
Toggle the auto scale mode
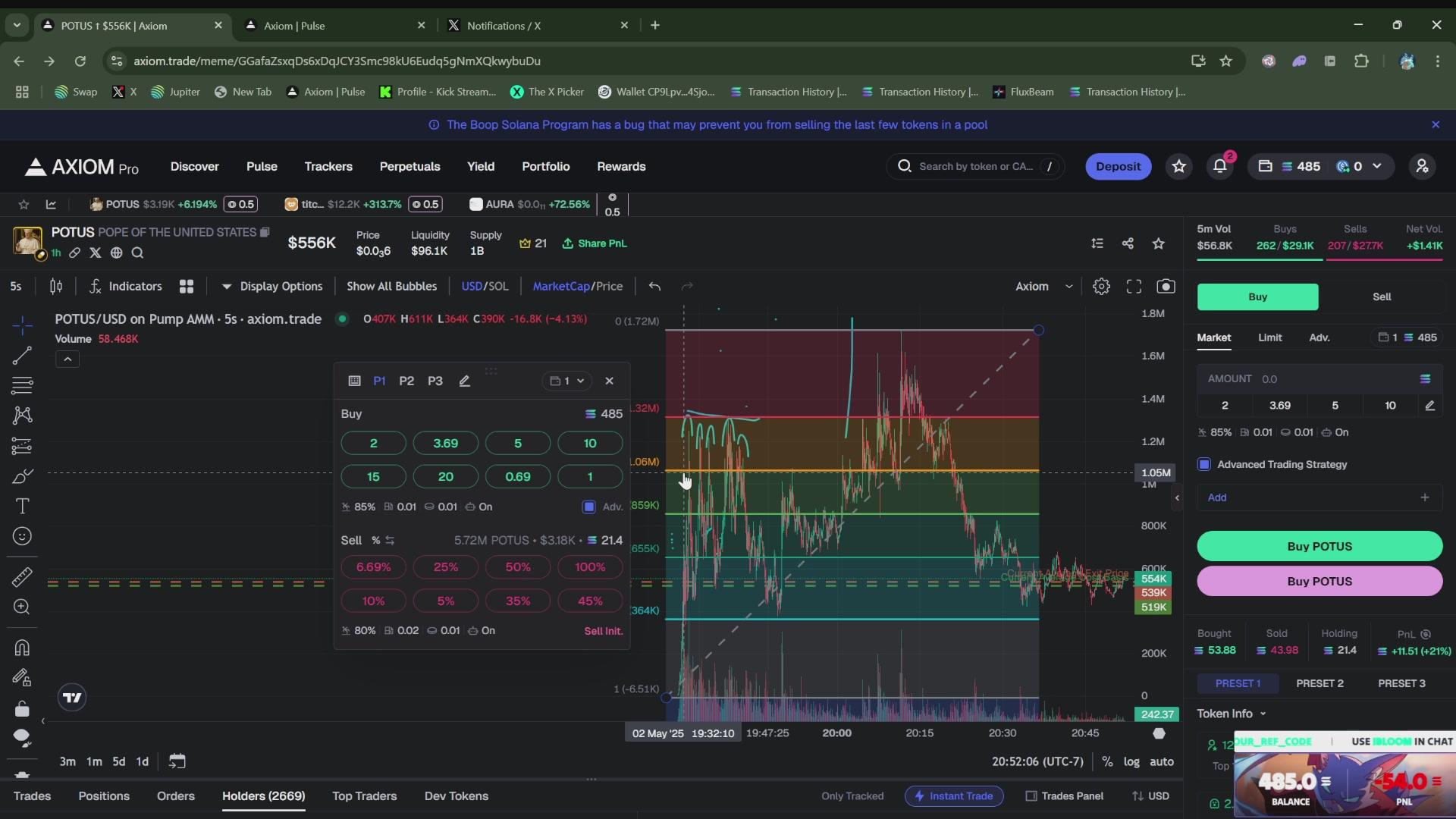(x=1162, y=761)
